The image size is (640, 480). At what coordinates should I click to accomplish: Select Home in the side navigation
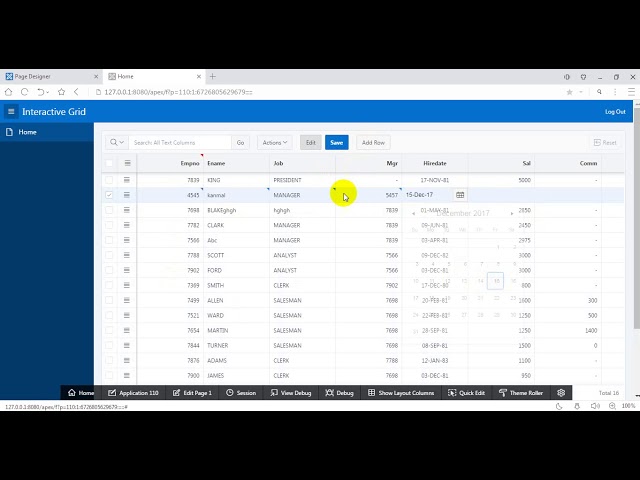(47, 132)
